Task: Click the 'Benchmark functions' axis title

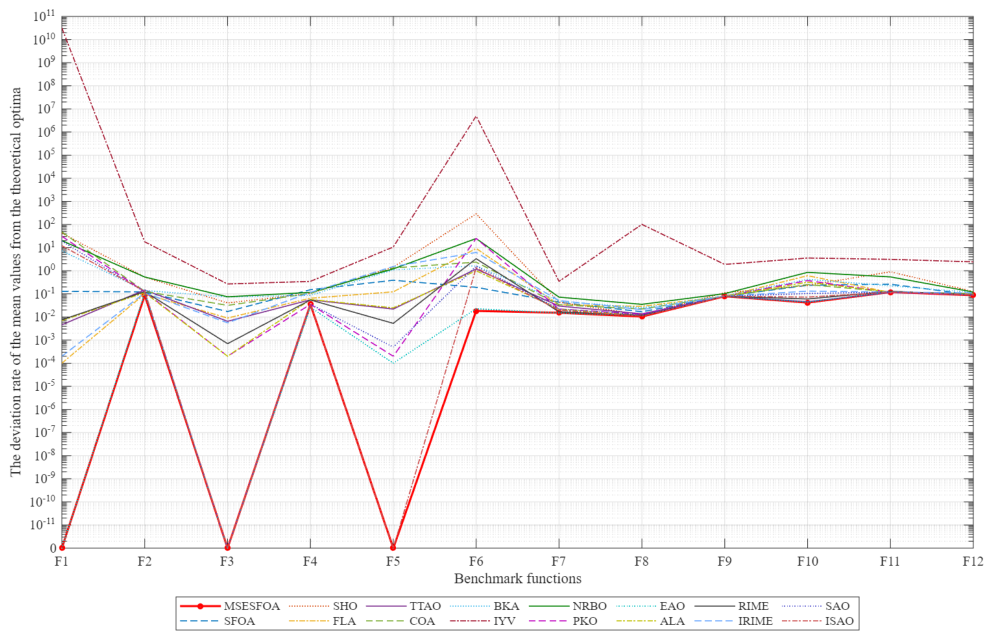Action: [518, 578]
